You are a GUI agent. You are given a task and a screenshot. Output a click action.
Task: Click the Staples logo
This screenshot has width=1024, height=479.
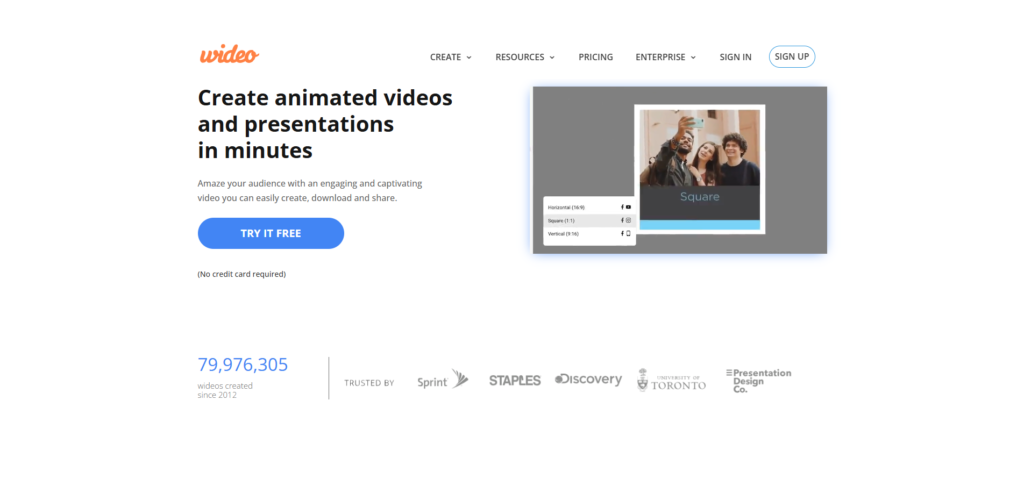(x=514, y=380)
